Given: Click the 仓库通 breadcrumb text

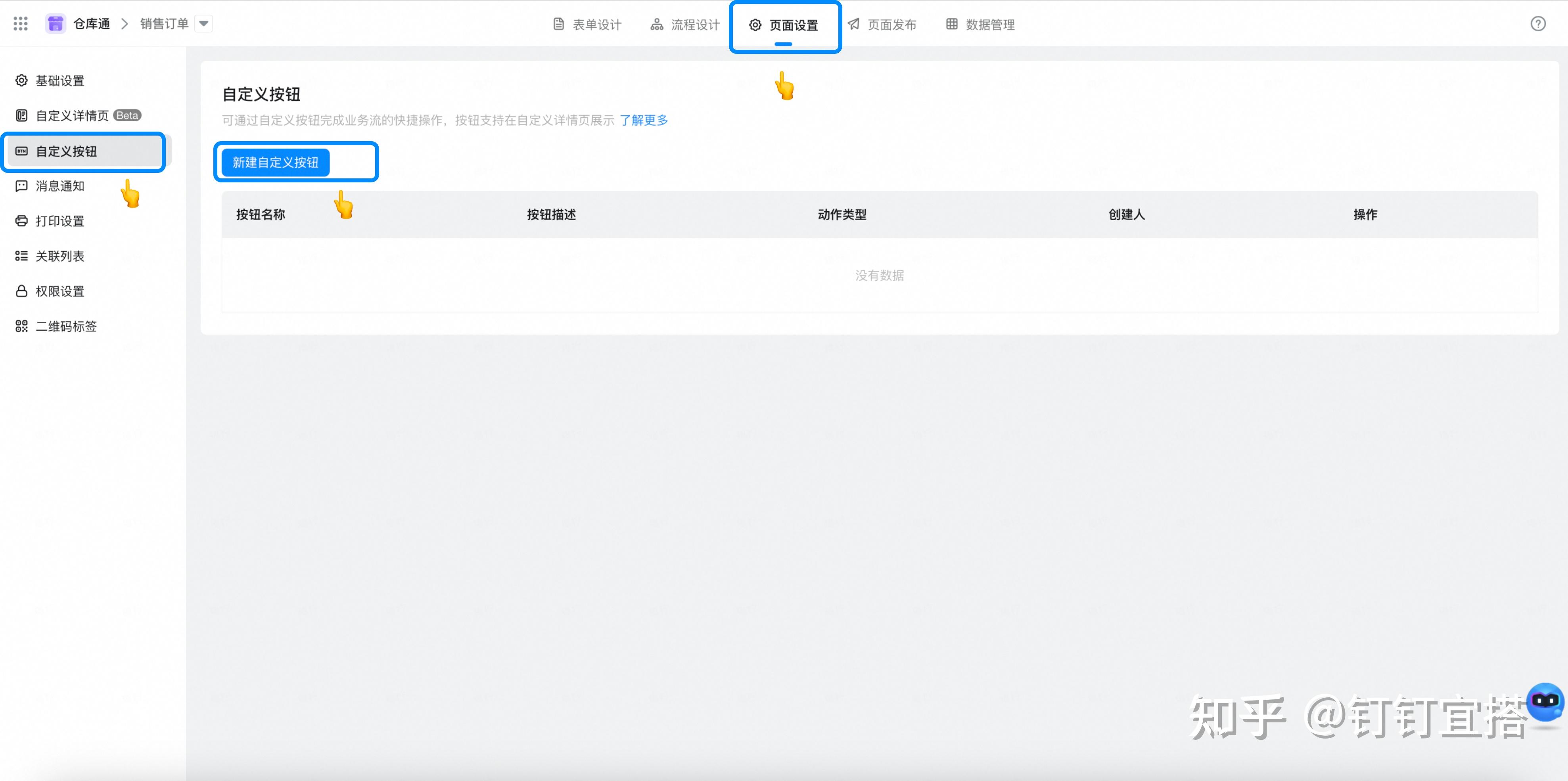Looking at the screenshot, I should pyautogui.click(x=92, y=24).
